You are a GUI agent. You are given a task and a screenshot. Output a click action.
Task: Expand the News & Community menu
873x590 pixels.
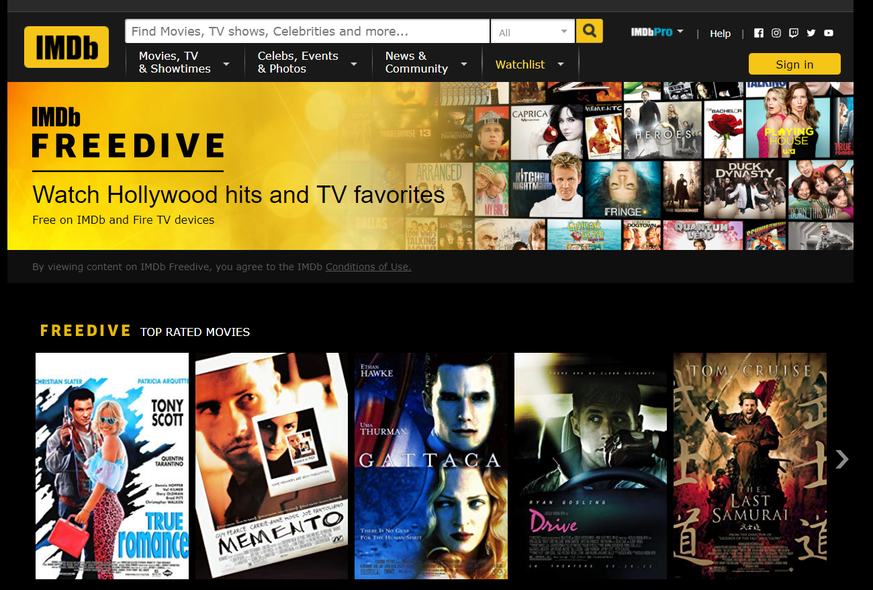click(426, 62)
